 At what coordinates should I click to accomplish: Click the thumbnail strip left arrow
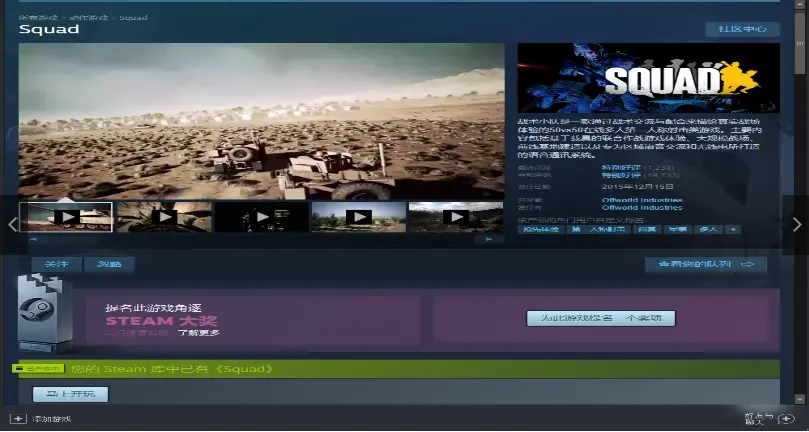[34, 239]
